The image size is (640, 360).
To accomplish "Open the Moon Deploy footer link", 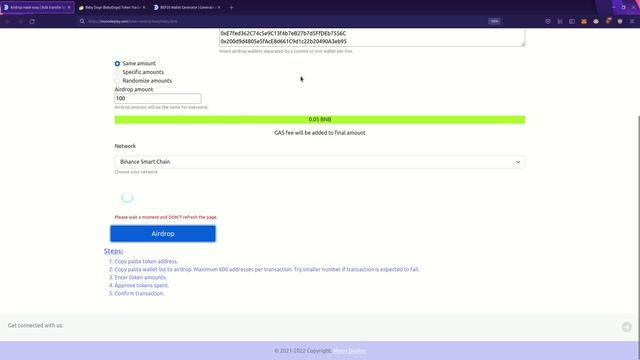I will click(x=349, y=351).
